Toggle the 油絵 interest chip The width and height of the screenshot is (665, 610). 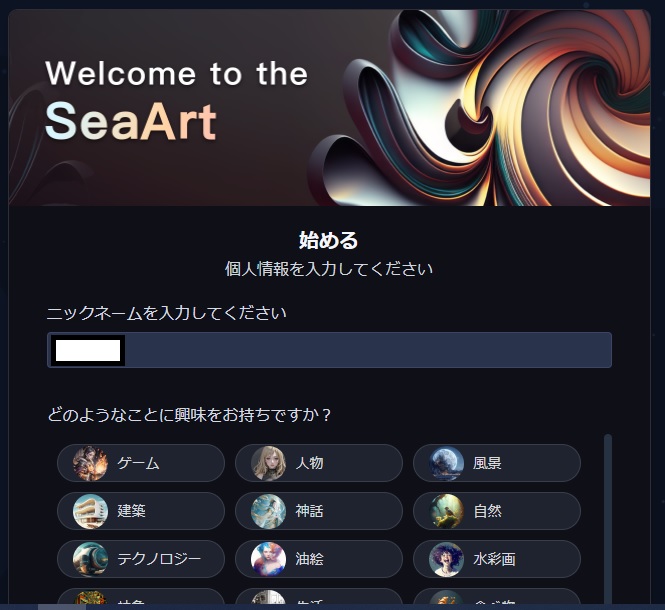point(319,559)
